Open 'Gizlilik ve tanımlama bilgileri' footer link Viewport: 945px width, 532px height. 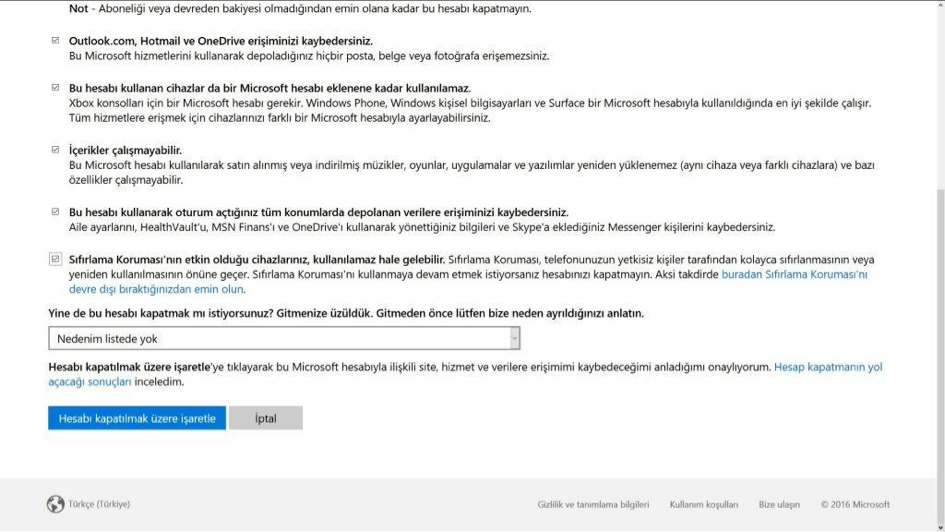click(593, 504)
